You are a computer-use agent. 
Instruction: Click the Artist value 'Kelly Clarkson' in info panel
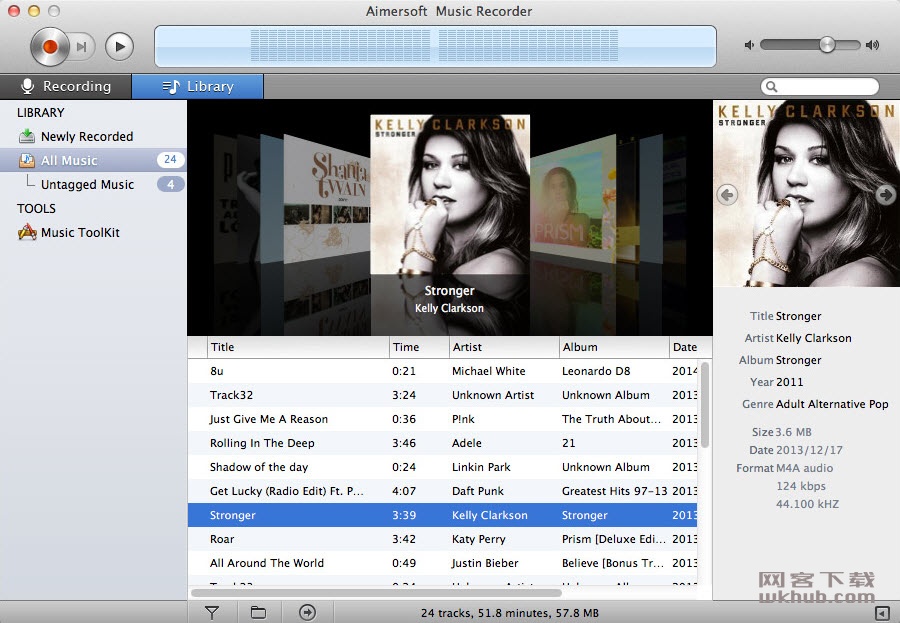(813, 338)
